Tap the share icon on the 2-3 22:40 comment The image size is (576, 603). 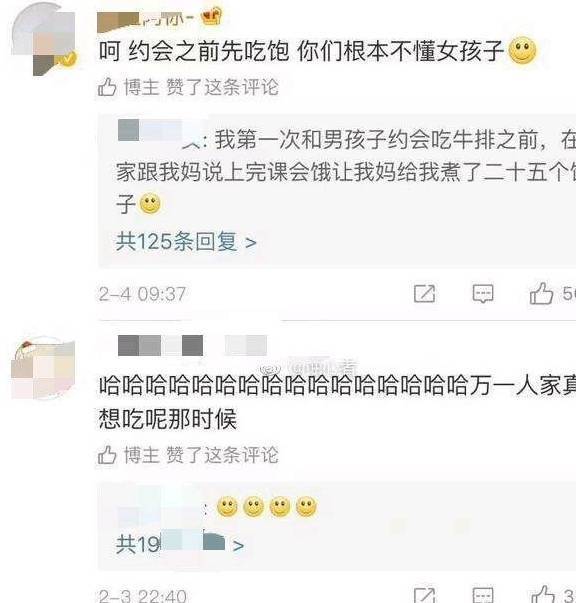425,595
